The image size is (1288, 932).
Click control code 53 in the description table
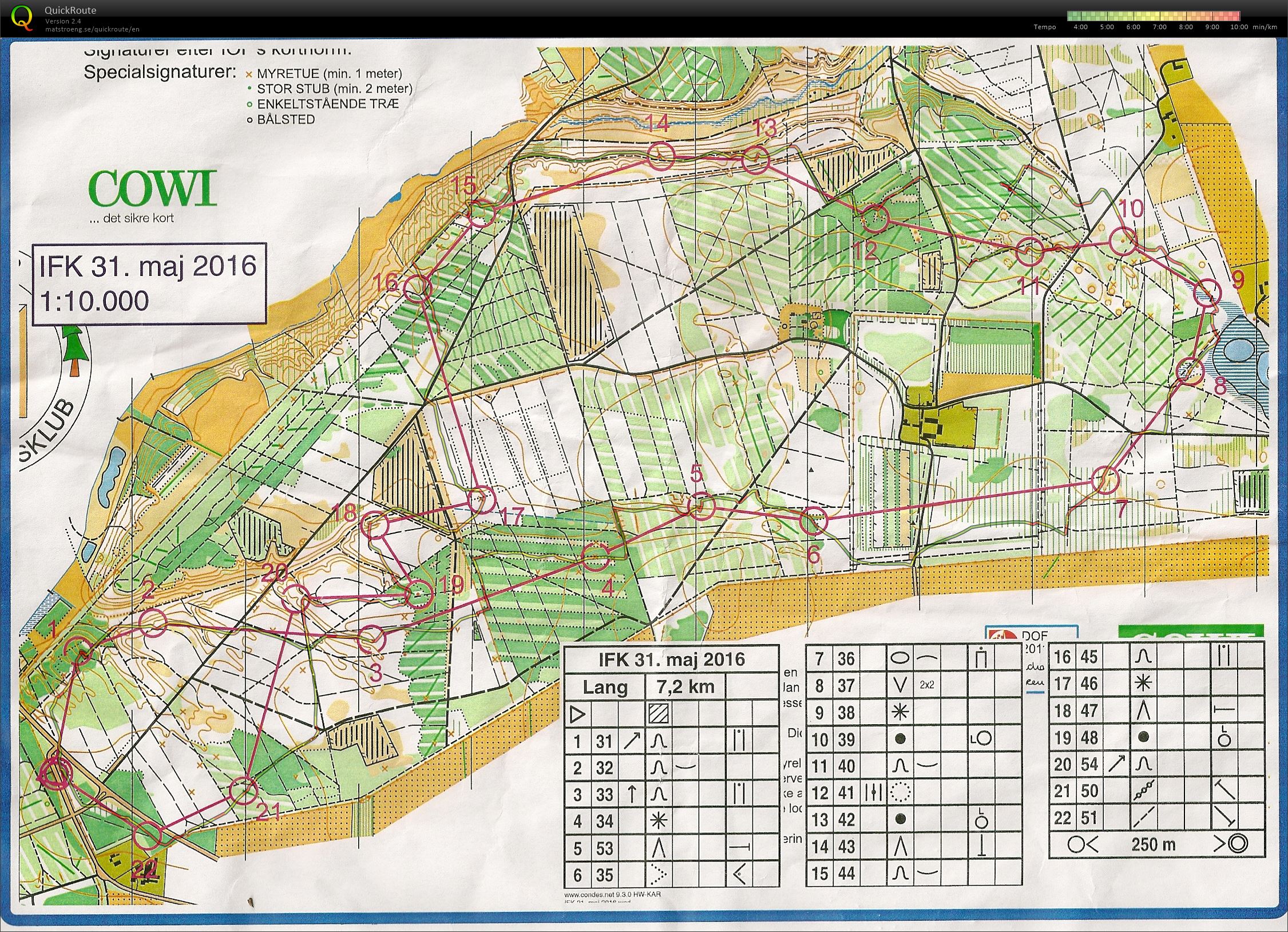coord(604,848)
